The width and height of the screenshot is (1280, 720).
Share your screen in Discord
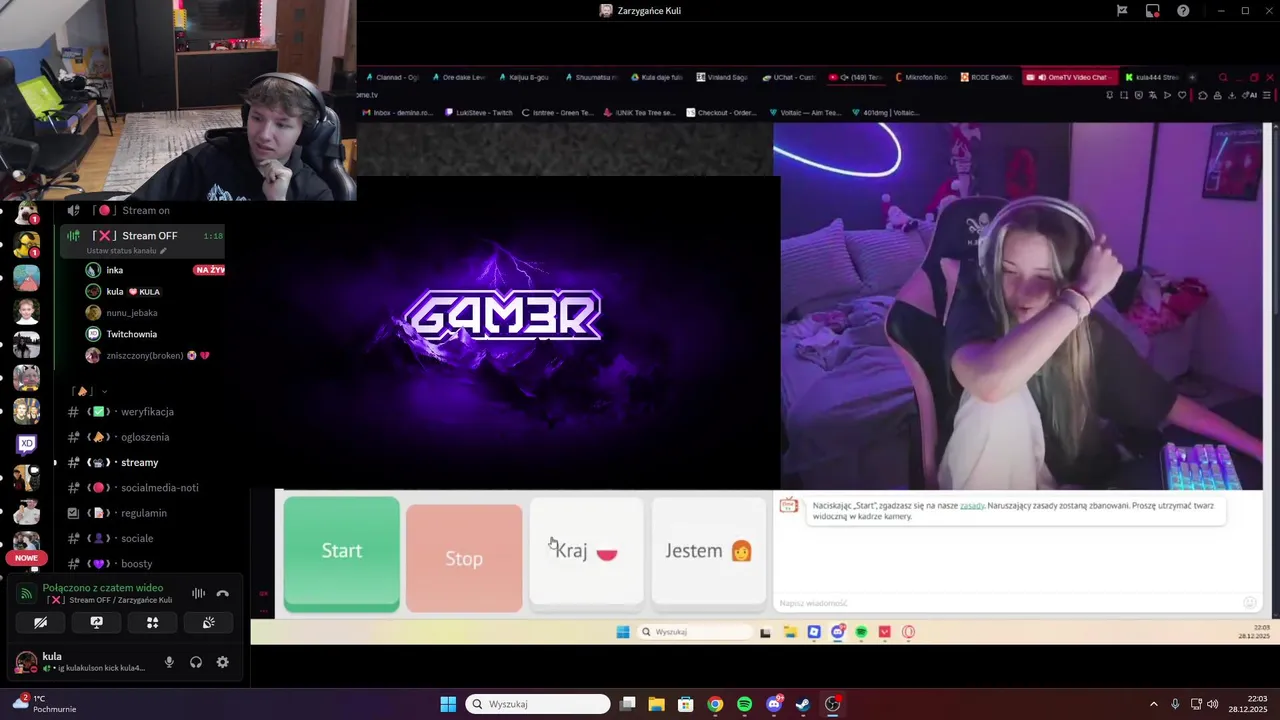coord(96,622)
